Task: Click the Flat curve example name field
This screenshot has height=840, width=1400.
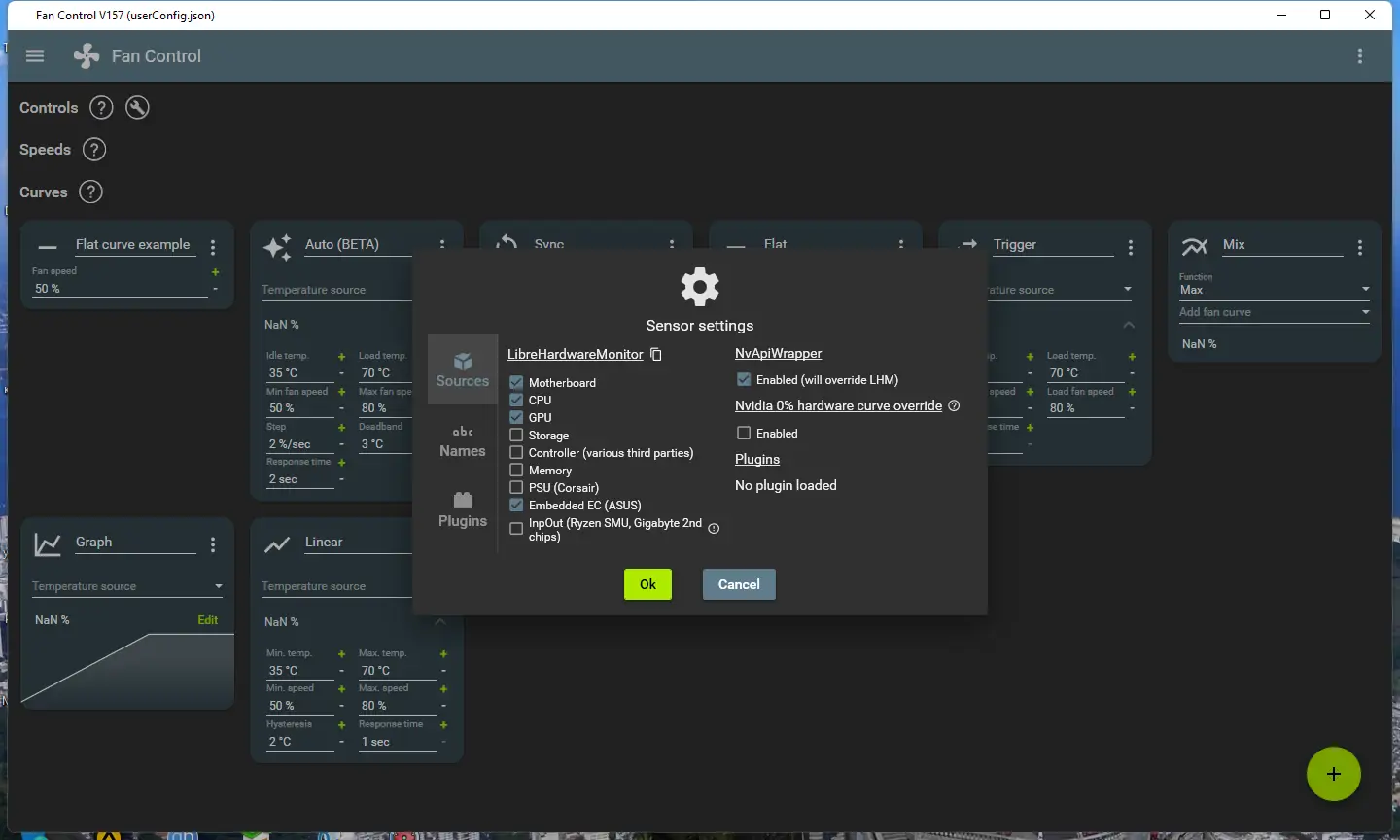Action: (133, 245)
